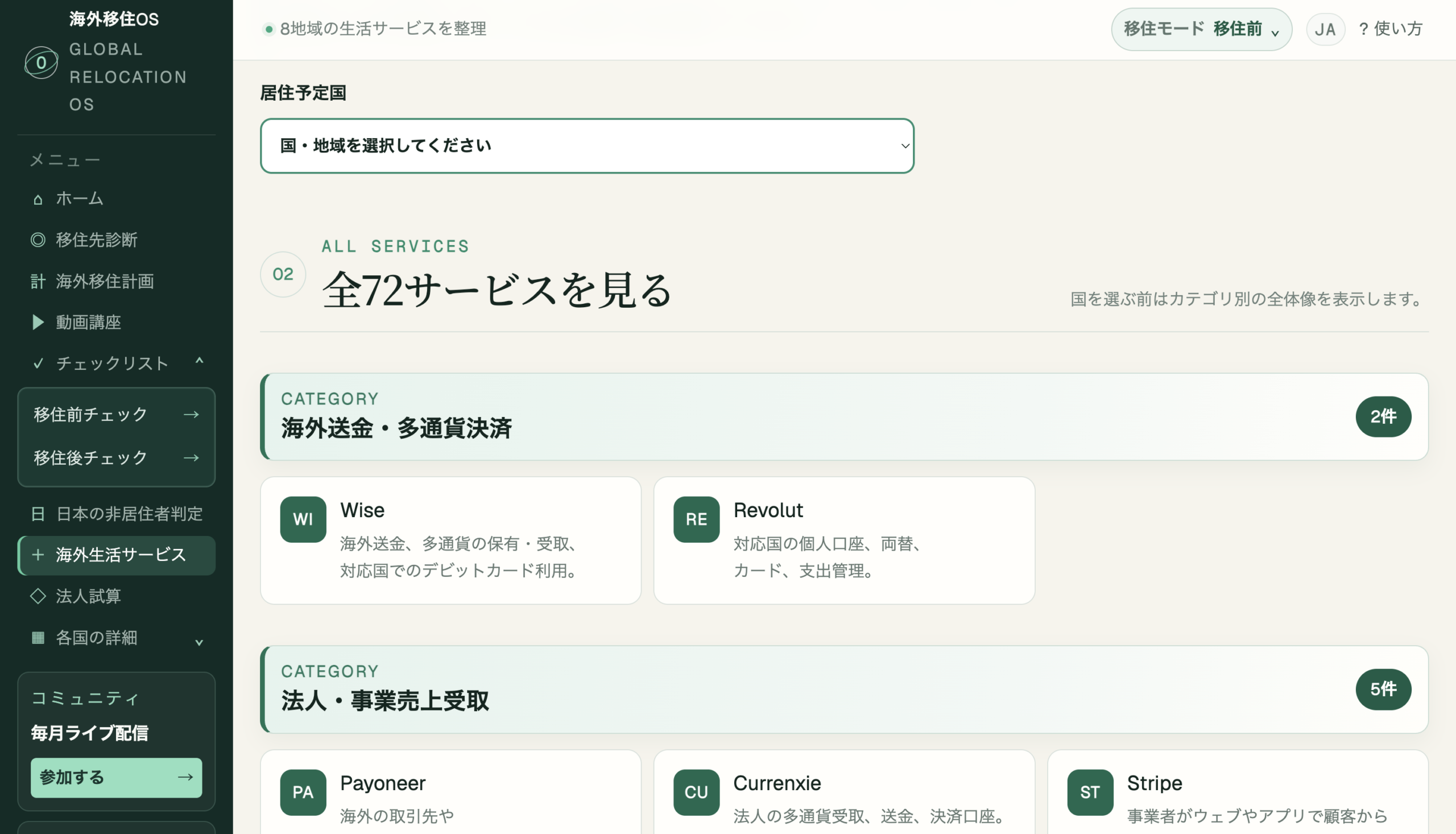Click the 海外移住OS title text
This screenshot has height=834, width=1456.
click(114, 19)
